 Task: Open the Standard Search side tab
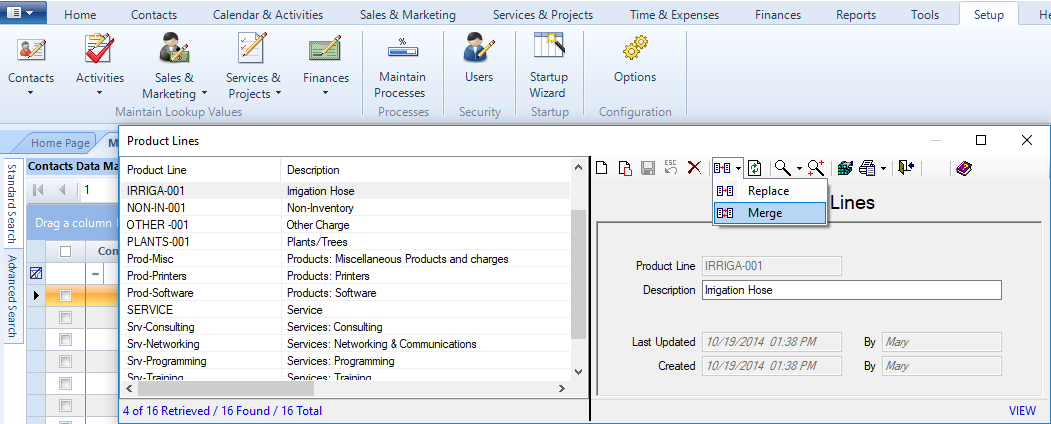tap(12, 203)
